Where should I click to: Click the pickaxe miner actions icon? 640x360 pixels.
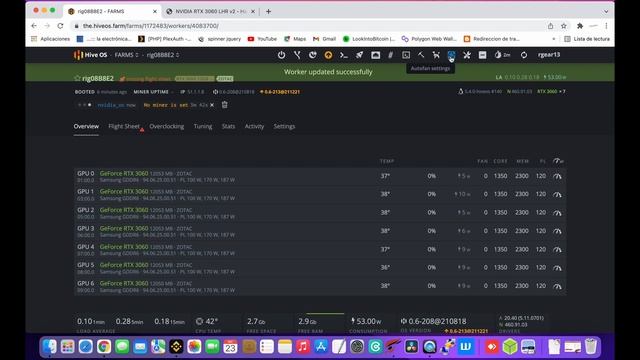[421, 55]
